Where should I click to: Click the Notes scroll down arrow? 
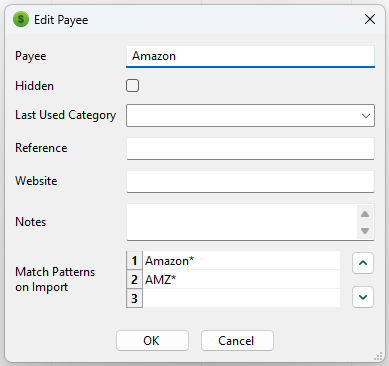click(365, 231)
